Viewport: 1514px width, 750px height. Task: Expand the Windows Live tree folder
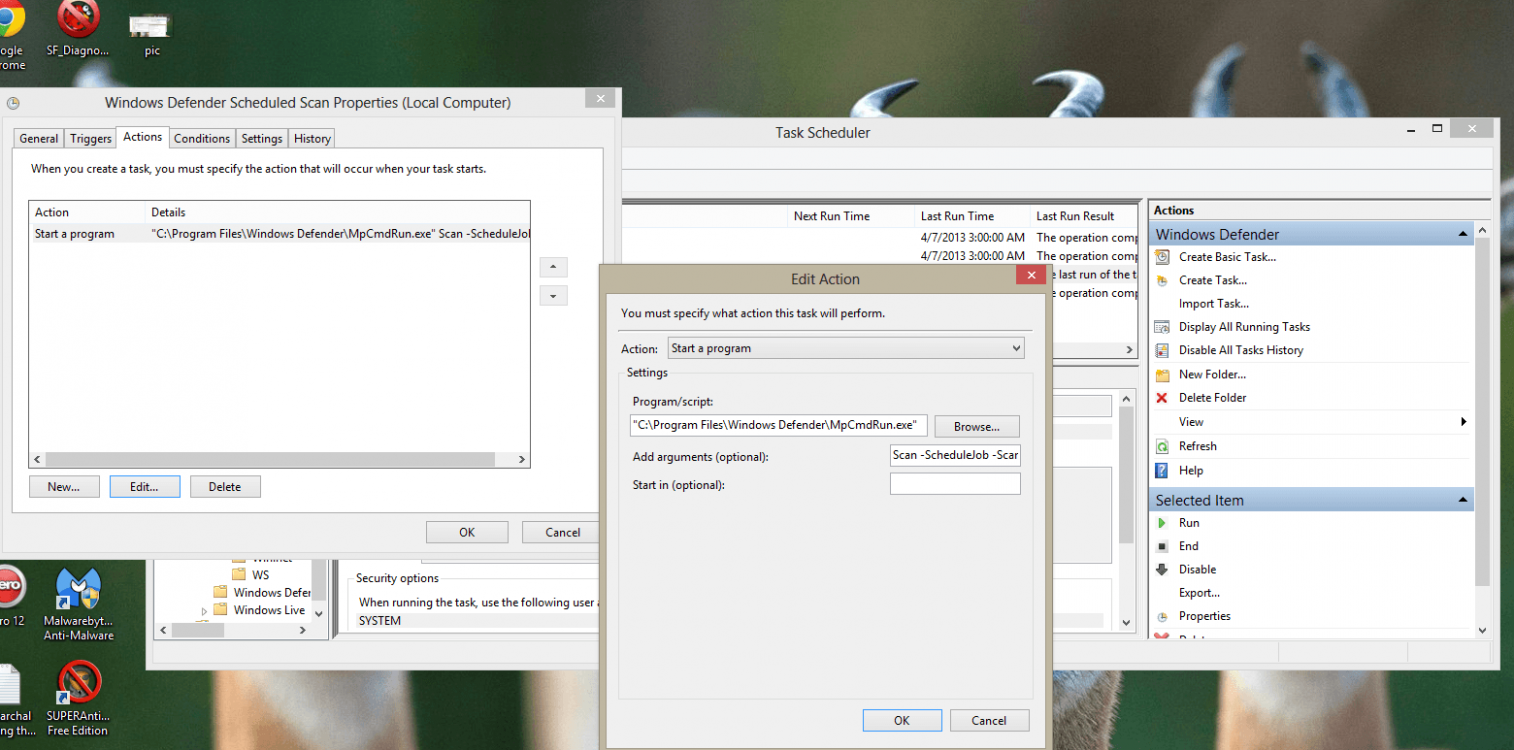click(x=204, y=610)
